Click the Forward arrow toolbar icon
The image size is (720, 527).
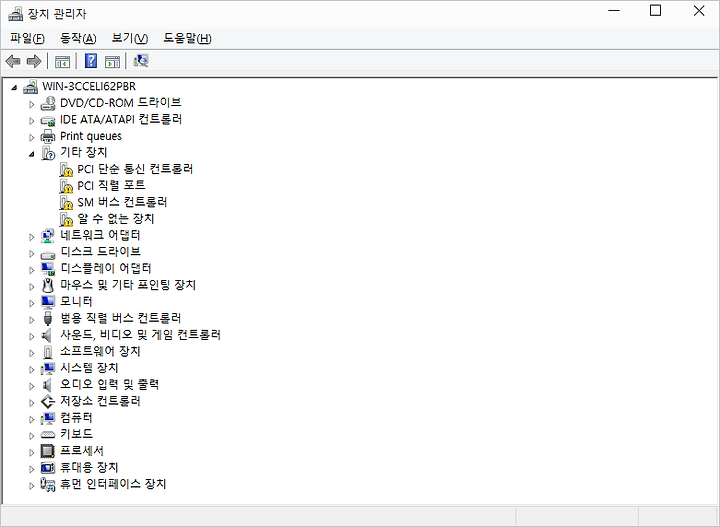(34, 61)
